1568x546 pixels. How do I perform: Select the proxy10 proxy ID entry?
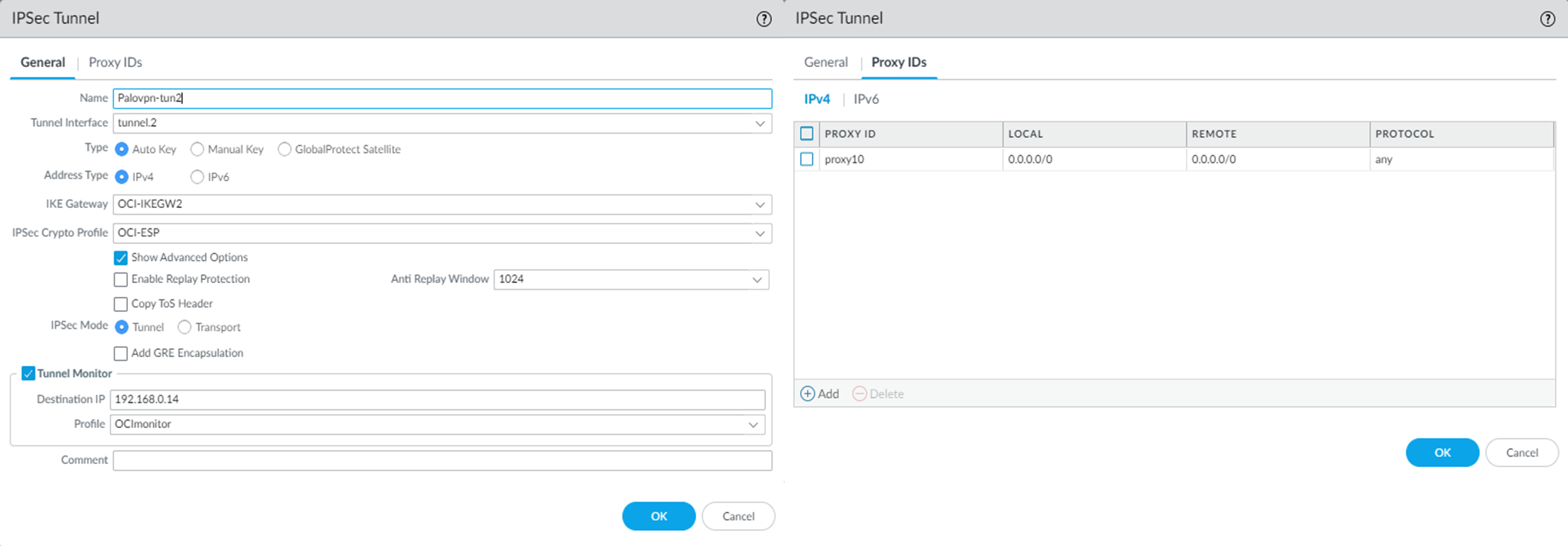tap(844, 160)
